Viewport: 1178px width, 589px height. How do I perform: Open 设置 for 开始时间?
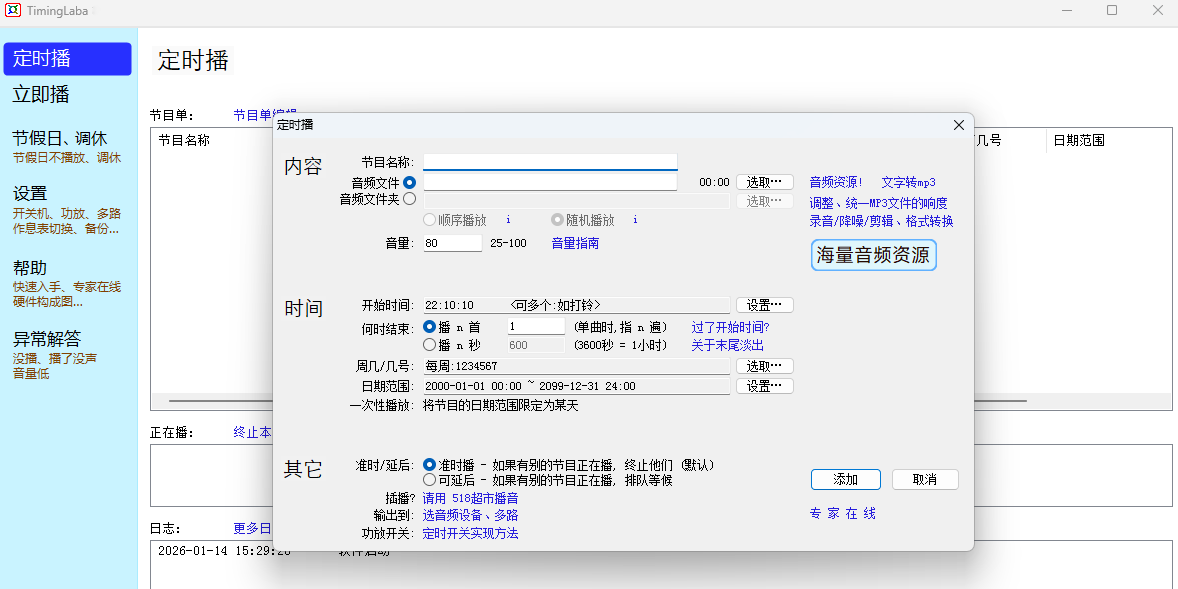click(x=765, y=305)
